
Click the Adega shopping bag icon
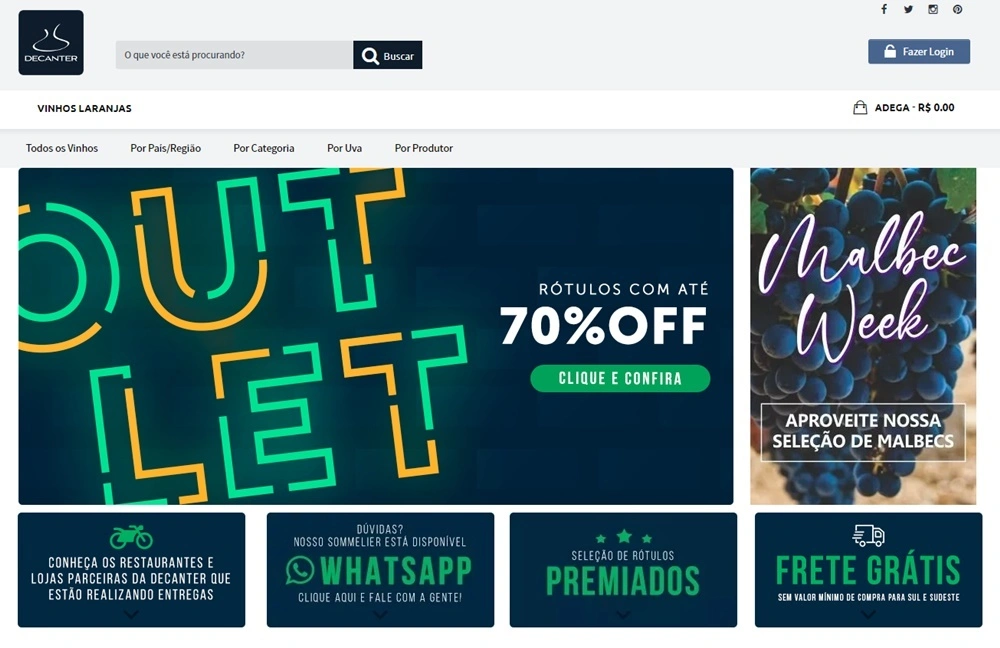(860, 107)
